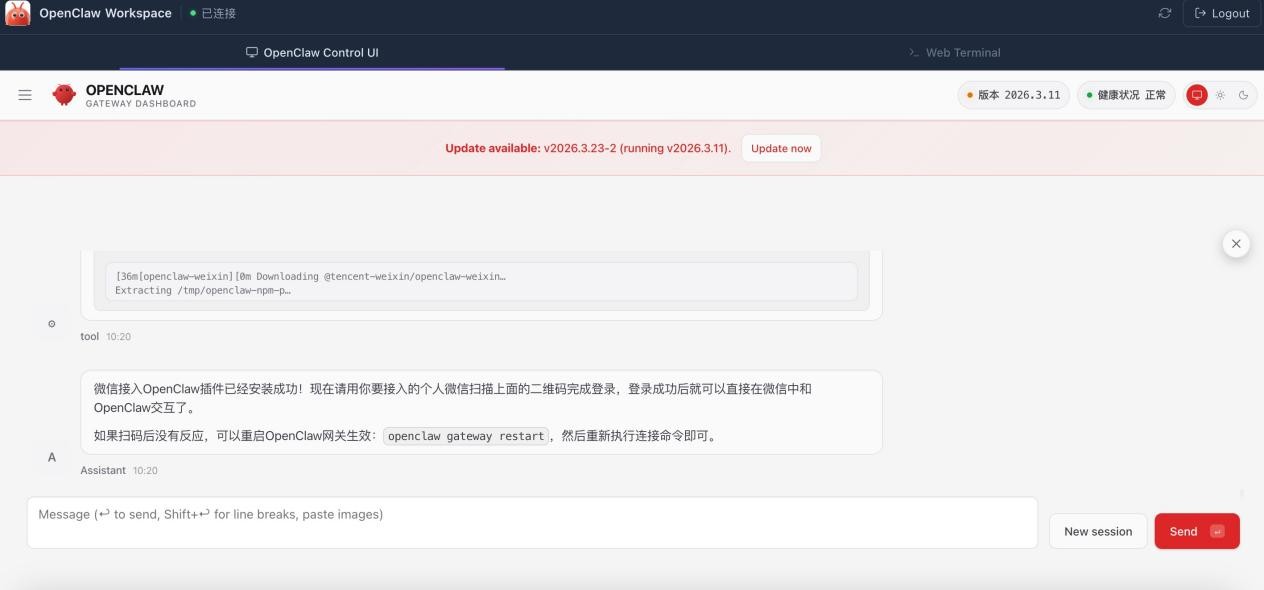Click the message input field
Viewport: 1264px width, 590px height.
coord(532,523)
